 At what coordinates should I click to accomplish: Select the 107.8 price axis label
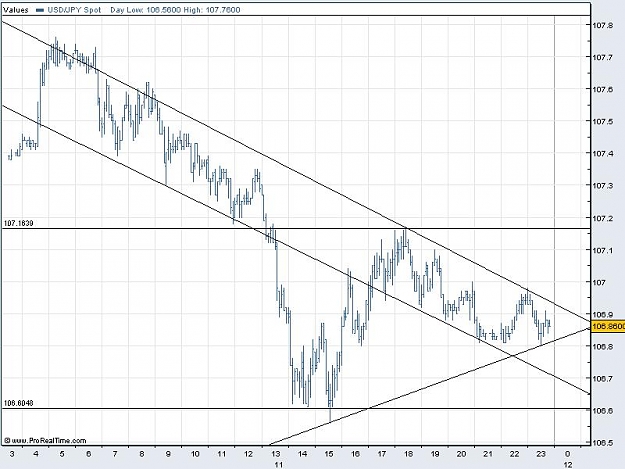(x=602, y=25)
